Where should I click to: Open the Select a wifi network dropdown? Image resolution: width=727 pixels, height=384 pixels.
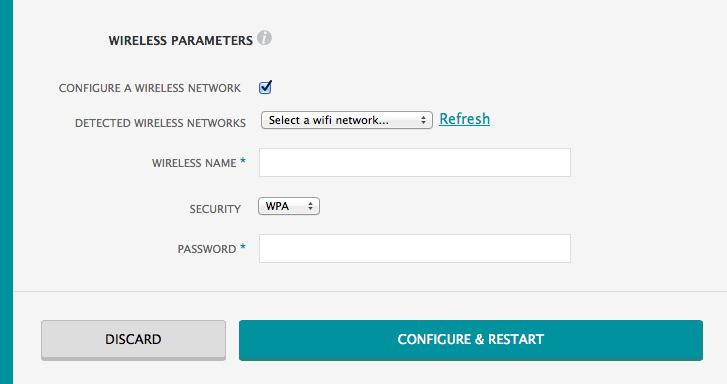coord(347,120)
